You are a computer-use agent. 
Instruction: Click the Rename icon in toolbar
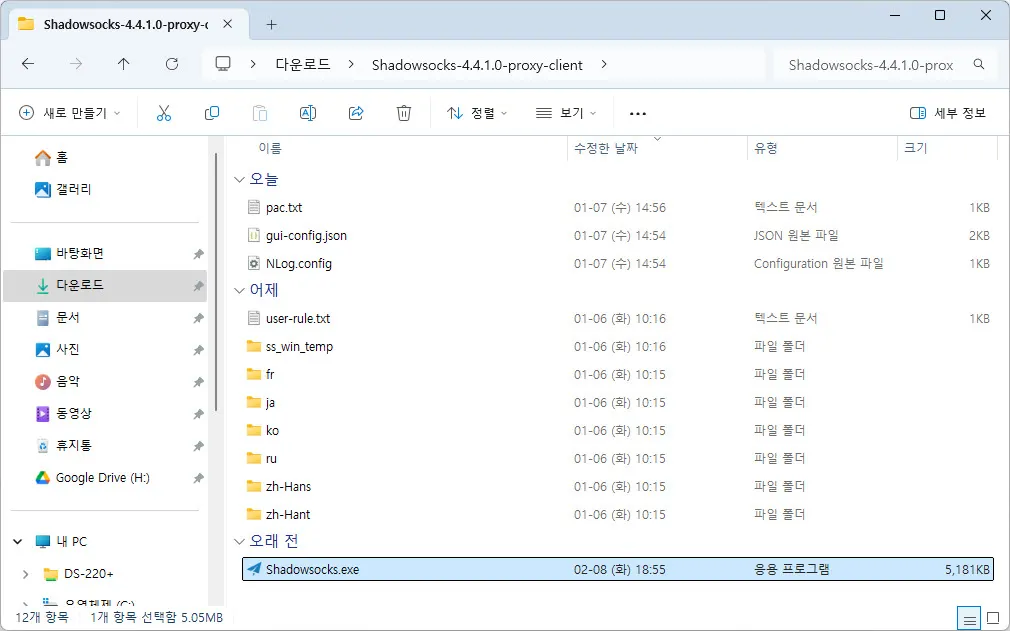(x=308, y=113)
